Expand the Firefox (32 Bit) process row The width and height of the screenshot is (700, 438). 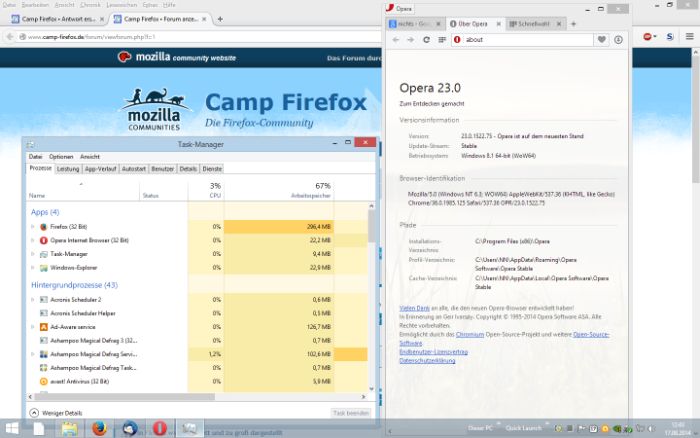coord(32,227)
